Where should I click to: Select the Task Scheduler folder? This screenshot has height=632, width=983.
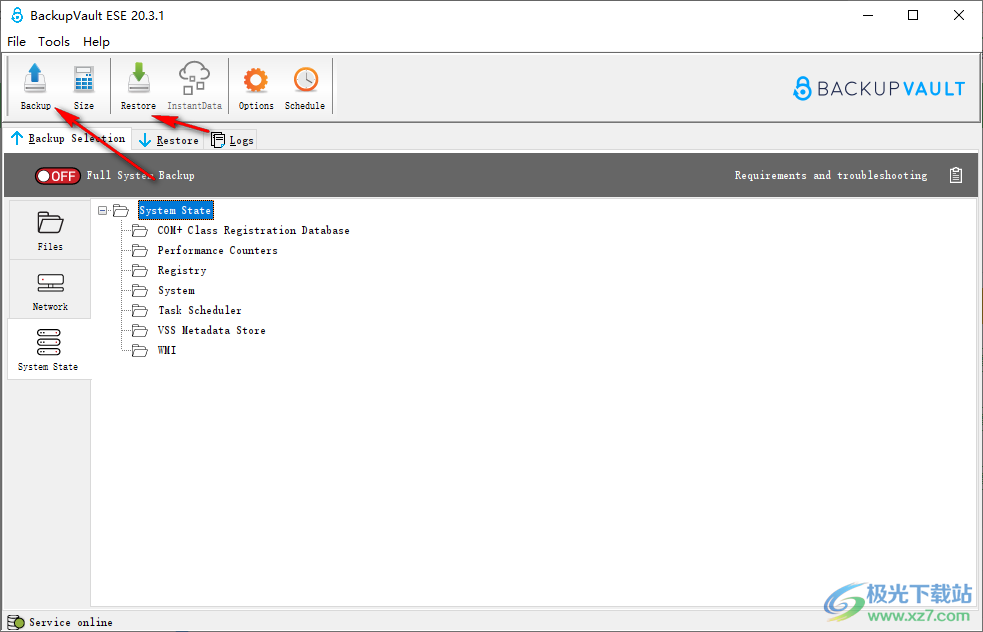point(199,311)
